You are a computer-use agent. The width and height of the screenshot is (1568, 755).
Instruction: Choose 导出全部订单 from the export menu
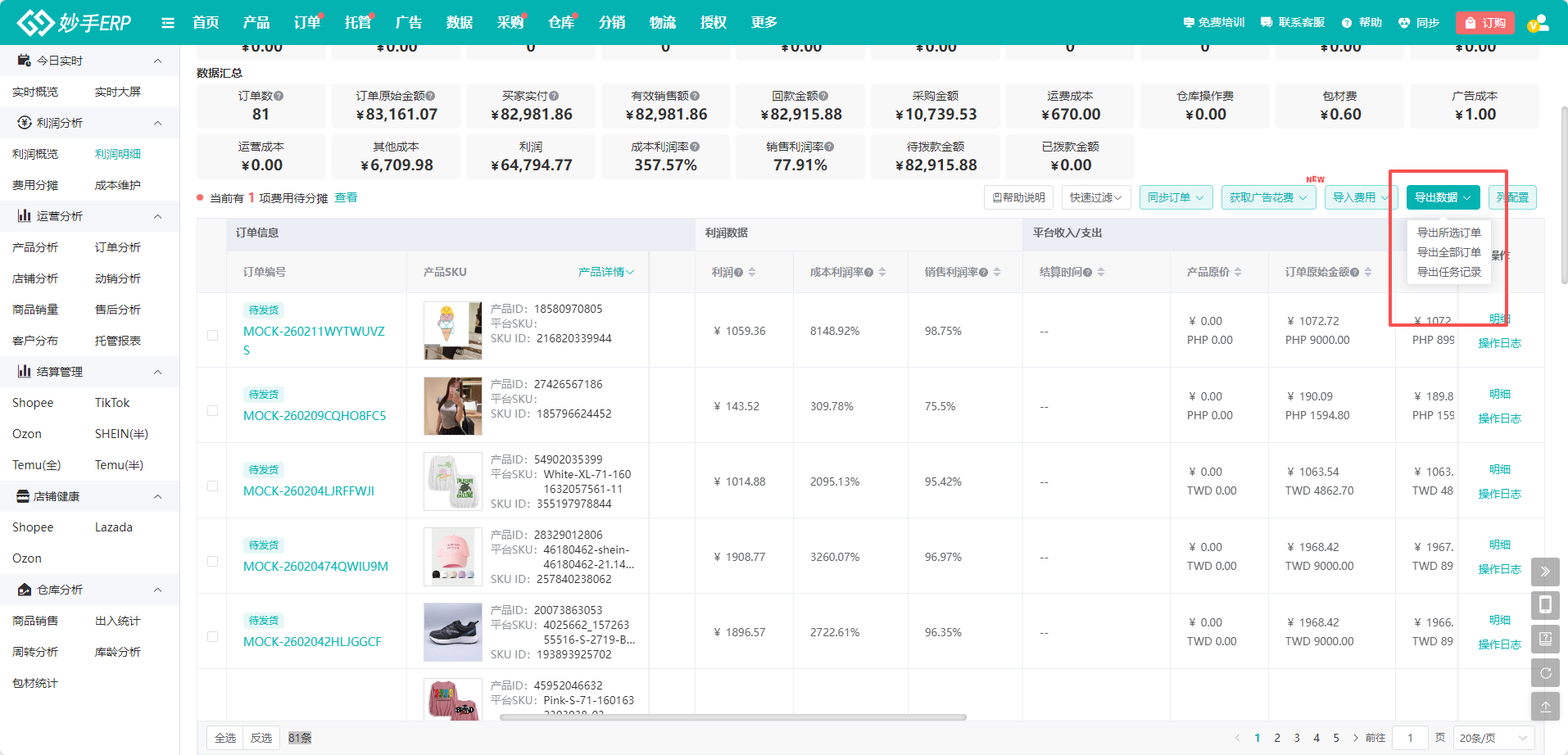[x=1448, y=252]
